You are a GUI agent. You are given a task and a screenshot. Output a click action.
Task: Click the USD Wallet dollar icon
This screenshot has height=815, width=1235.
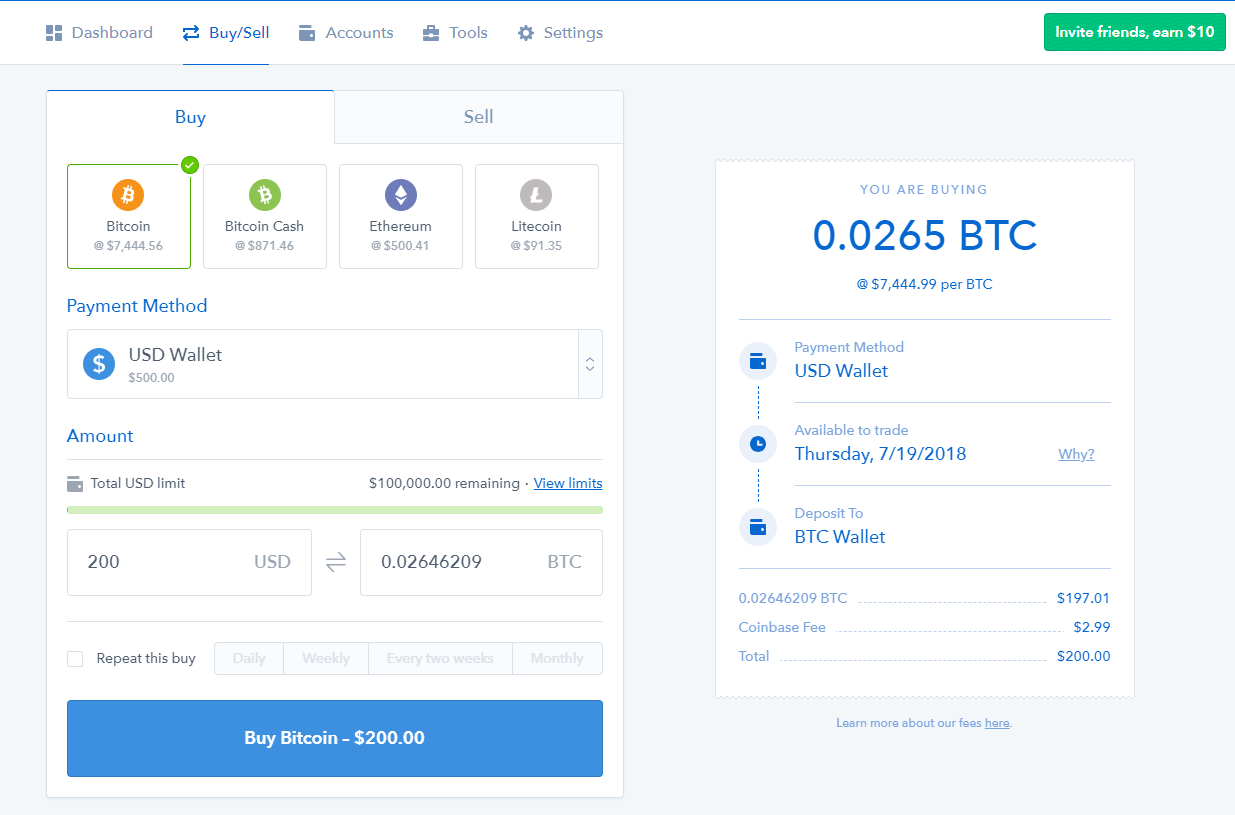click(x=99, y=364)
